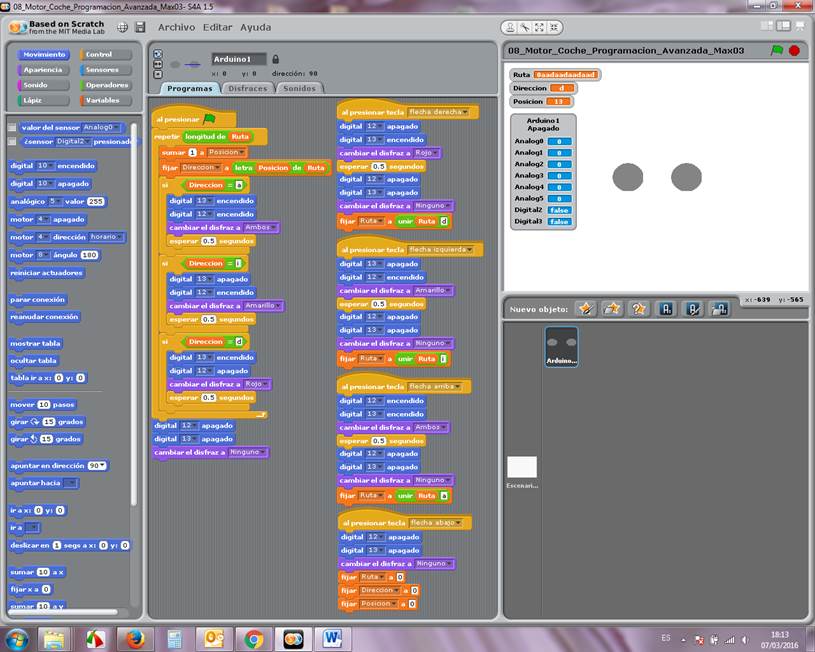Open the pin dropdown in 'digital 10 encendido'
The width and height of the screenshot is (815, 652).
click(45, 166)
